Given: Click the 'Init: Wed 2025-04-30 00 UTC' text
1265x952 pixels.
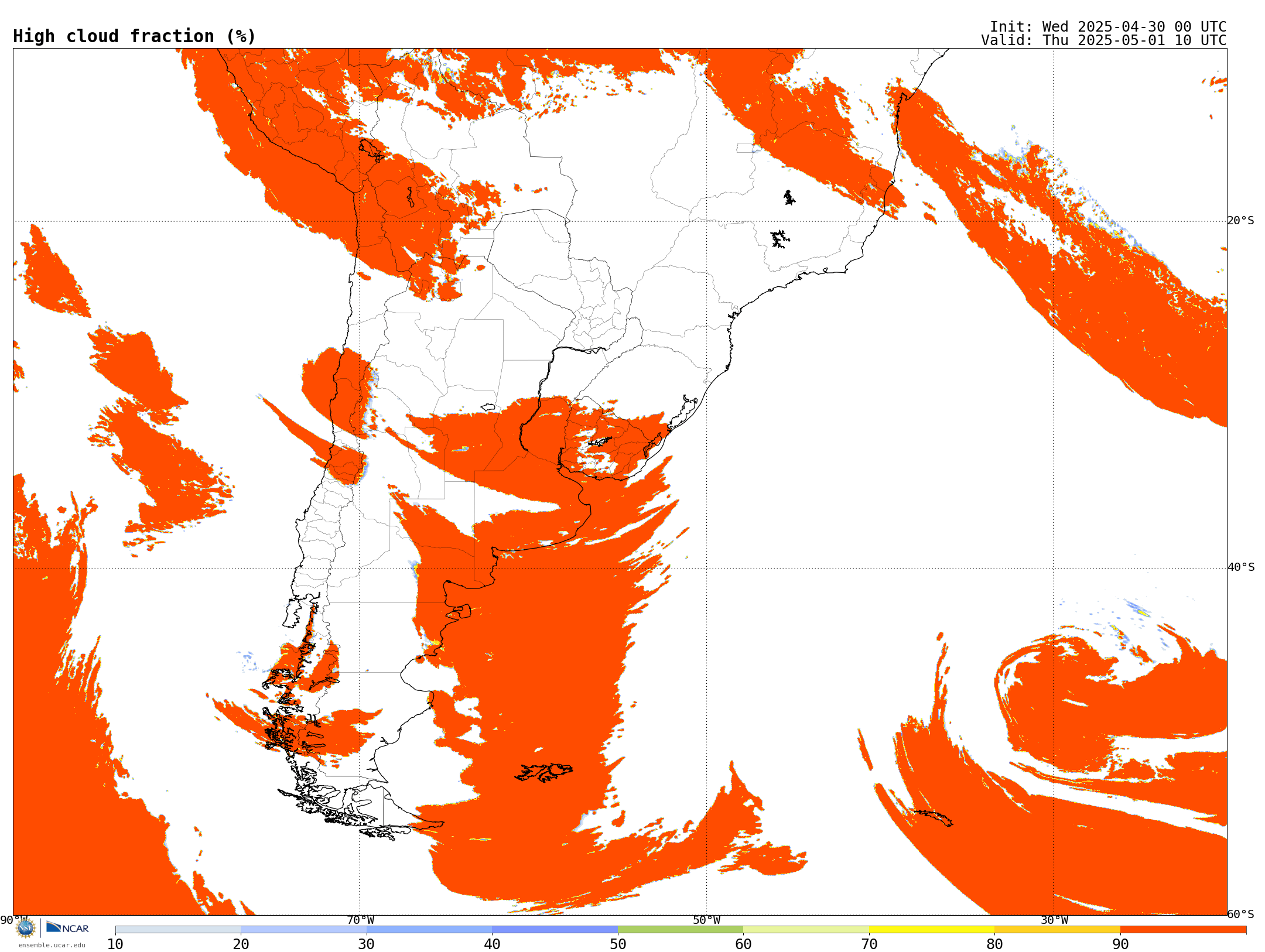Looking at the screenshot, I should [x=1108, y=27].
